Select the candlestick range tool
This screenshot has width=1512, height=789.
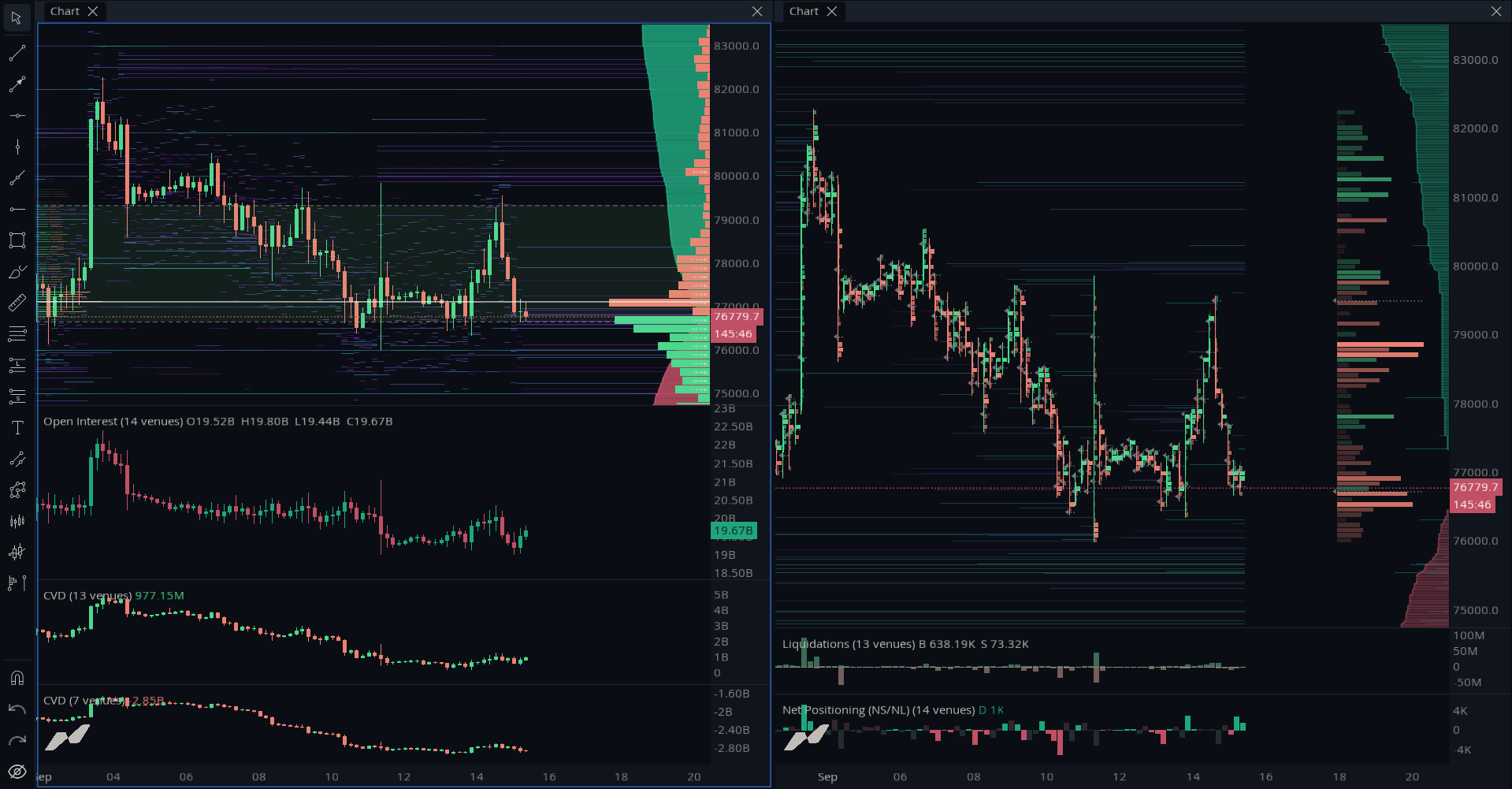pos(17,521)
